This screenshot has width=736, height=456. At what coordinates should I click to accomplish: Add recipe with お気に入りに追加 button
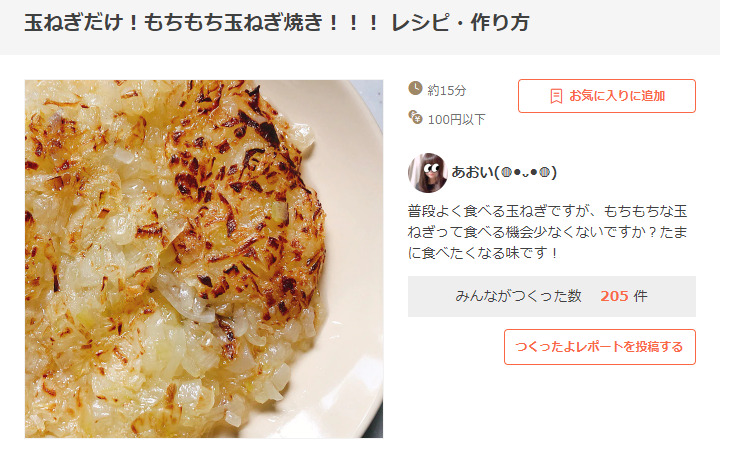pos(607,96)
